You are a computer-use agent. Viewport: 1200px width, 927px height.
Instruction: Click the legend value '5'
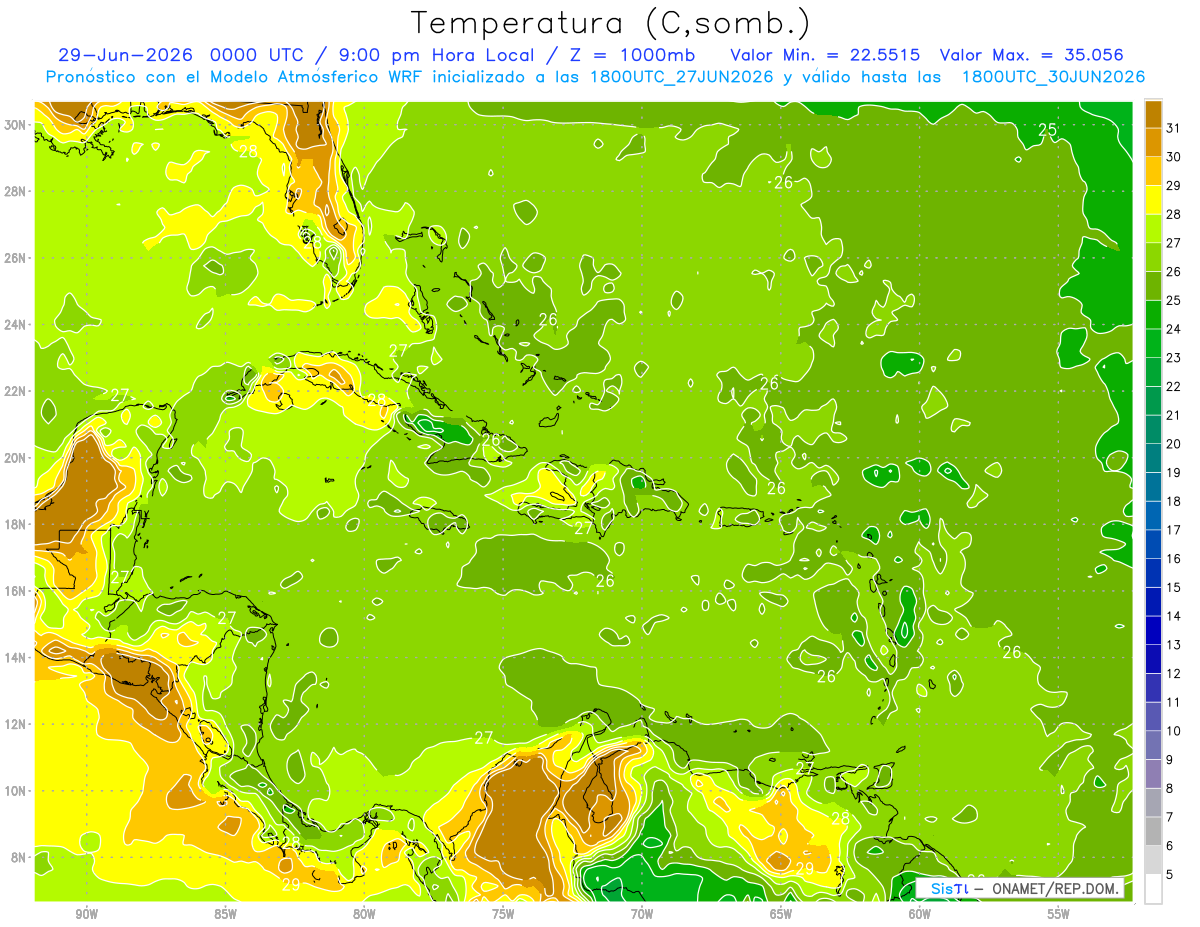[1170, 875]
